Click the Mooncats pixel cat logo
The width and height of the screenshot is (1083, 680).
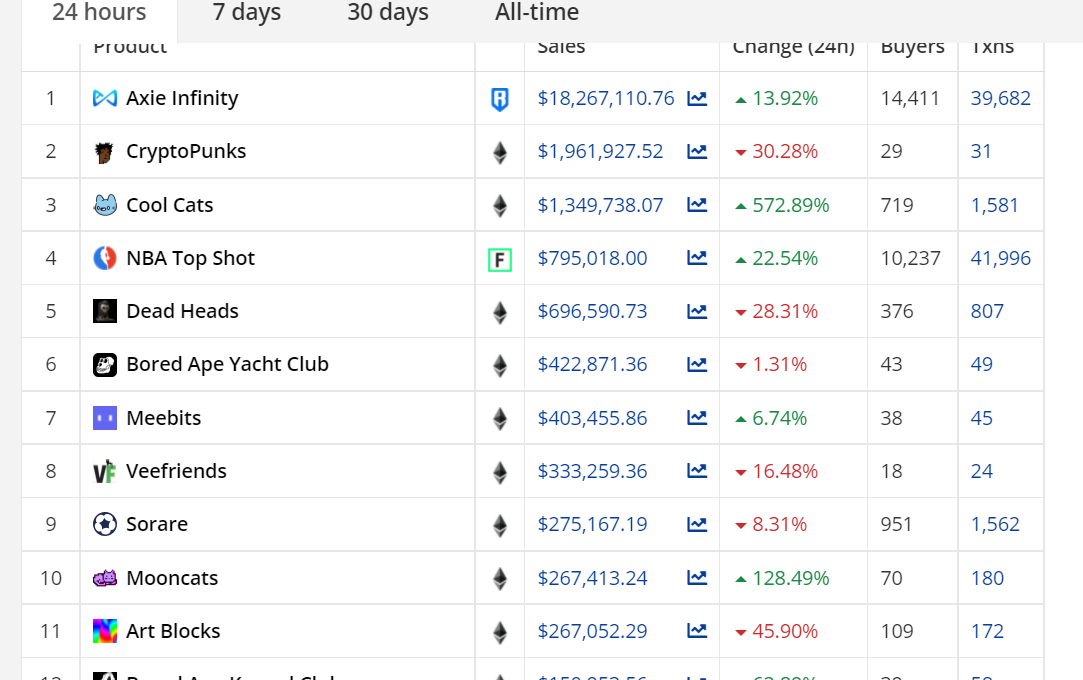click(x=105, y=578)
